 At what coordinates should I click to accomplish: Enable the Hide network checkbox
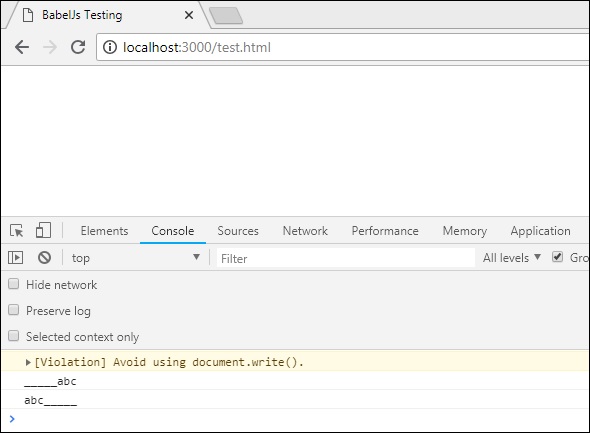tap(14, 284)
